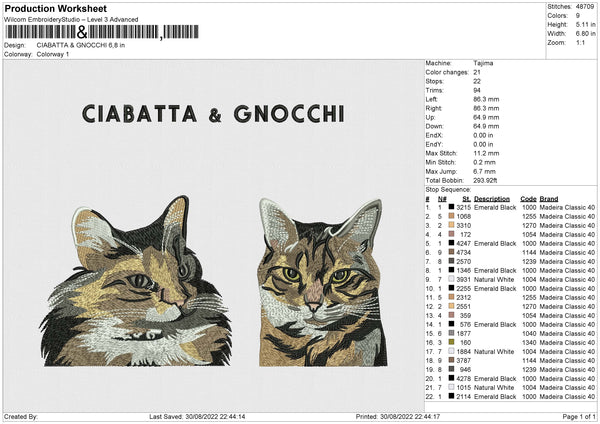Click the Stitches count value 48709
The image size is (600, 424).
(x=583, y=6)
